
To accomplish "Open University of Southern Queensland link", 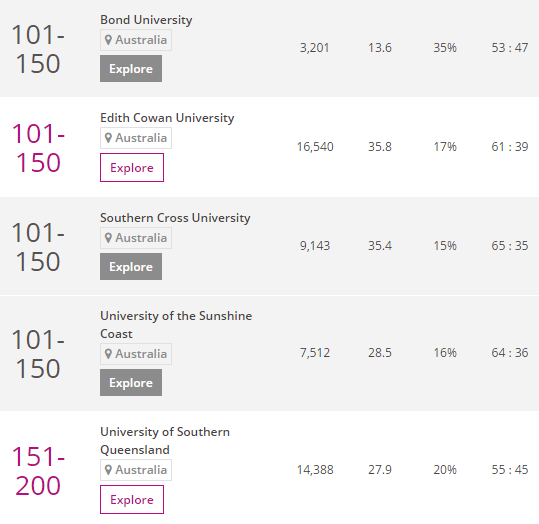I will [x=165, y=441].
